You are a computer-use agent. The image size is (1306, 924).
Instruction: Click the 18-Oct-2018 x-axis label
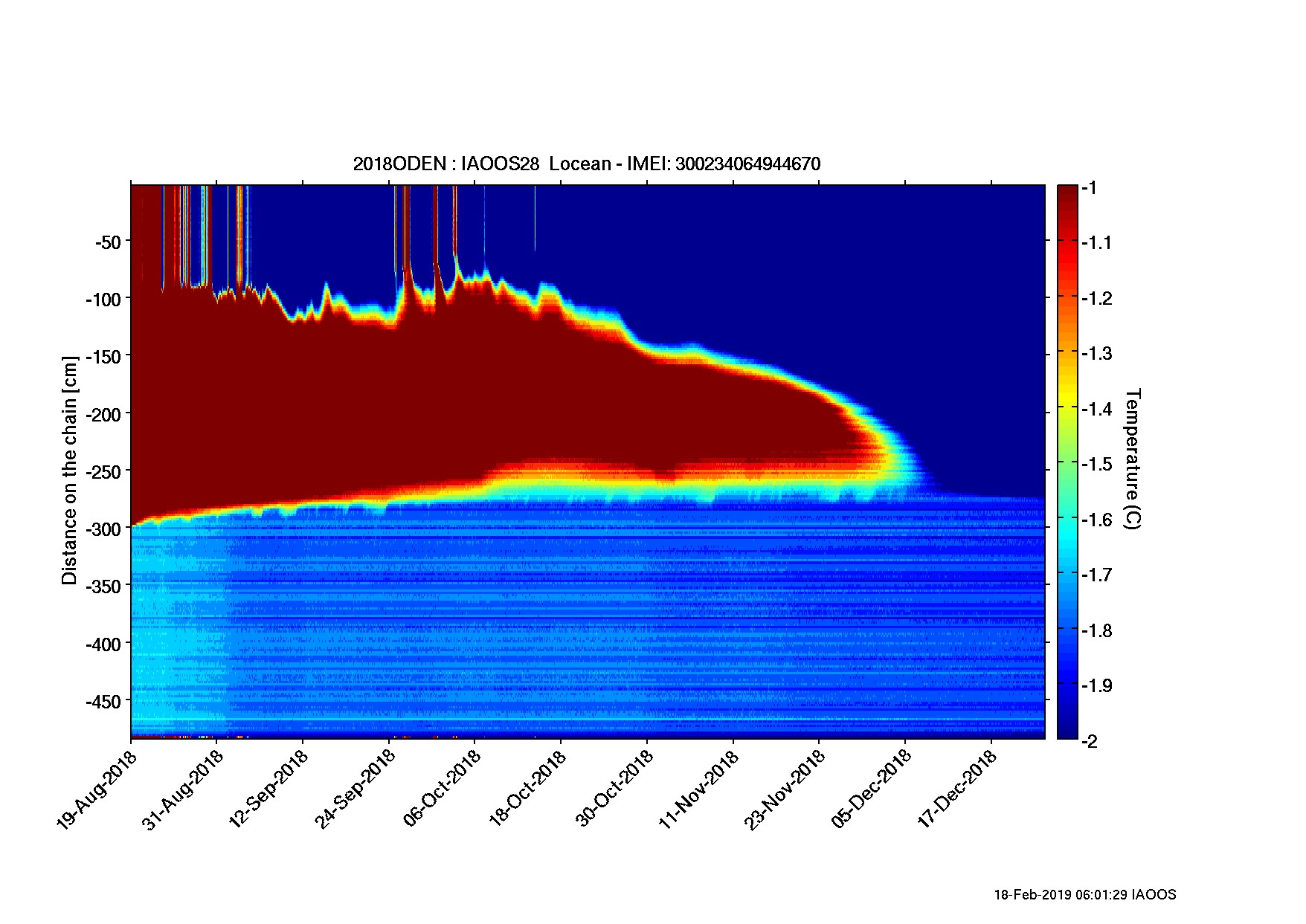click(527, 789)
